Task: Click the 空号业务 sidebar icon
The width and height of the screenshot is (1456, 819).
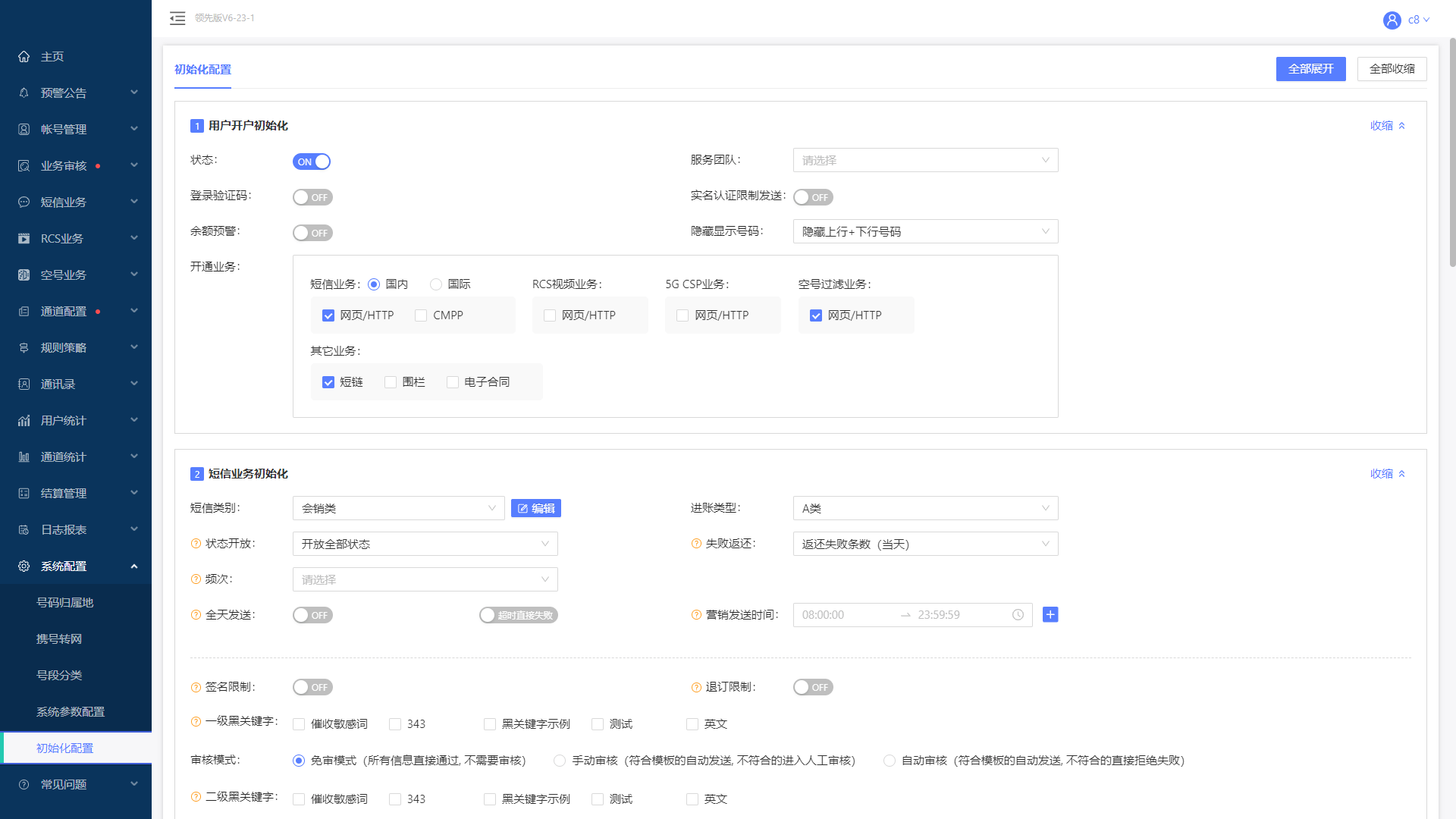Action: click(x=24, y=275)
